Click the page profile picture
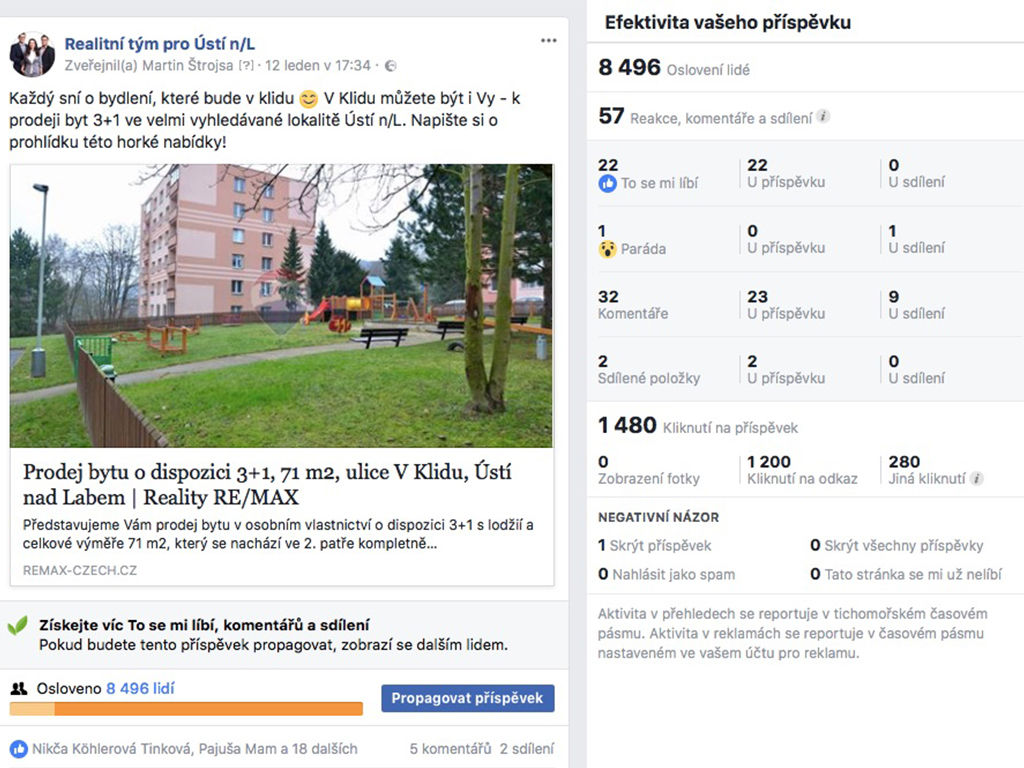This screenshot has height=768, width=1024. click(32, 54)
